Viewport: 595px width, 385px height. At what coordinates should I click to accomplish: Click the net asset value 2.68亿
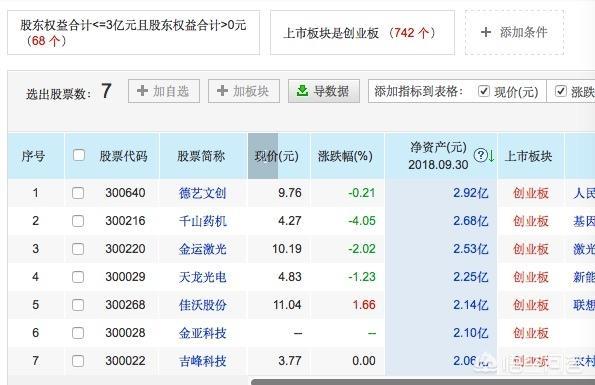[x=471, y=221]
